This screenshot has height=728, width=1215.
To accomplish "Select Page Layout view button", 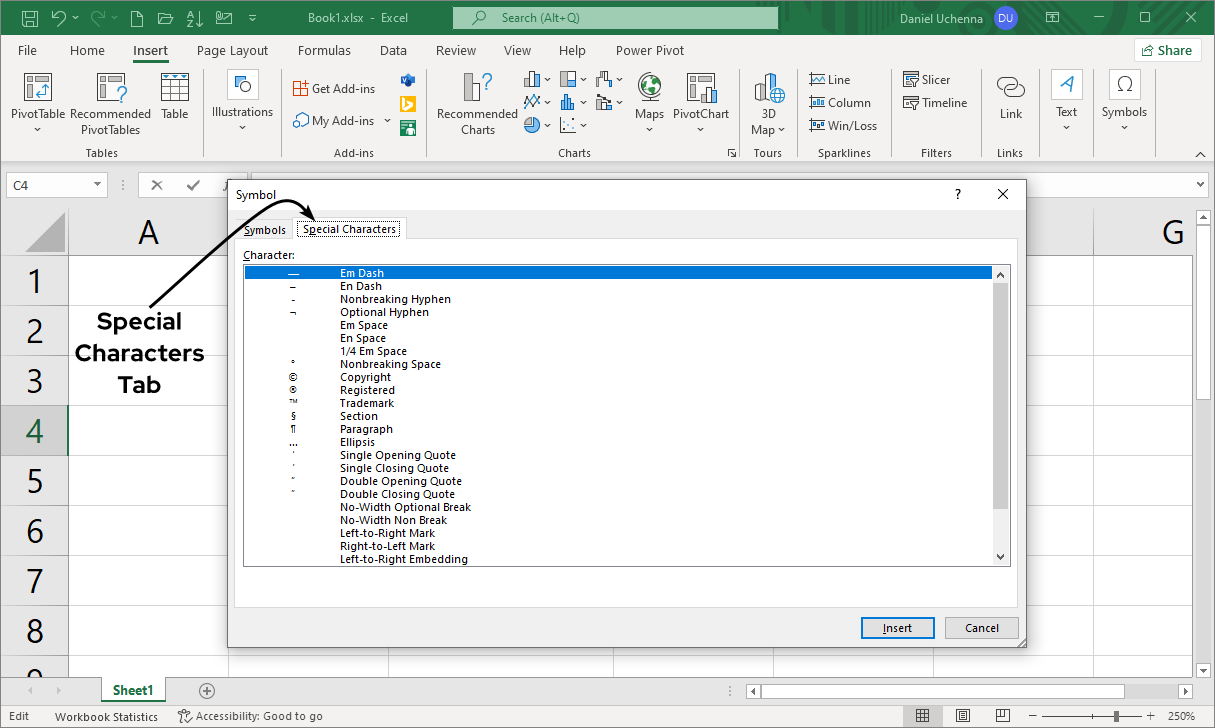I will 961,716.
